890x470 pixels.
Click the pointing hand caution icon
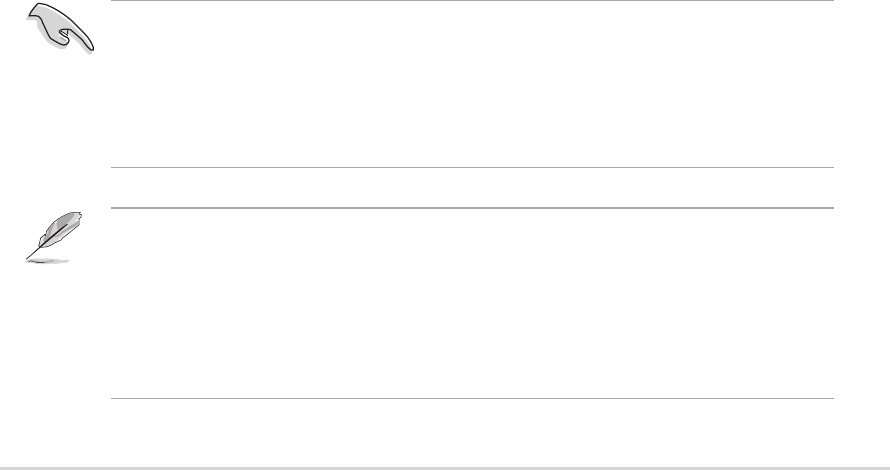click(59, 27)
